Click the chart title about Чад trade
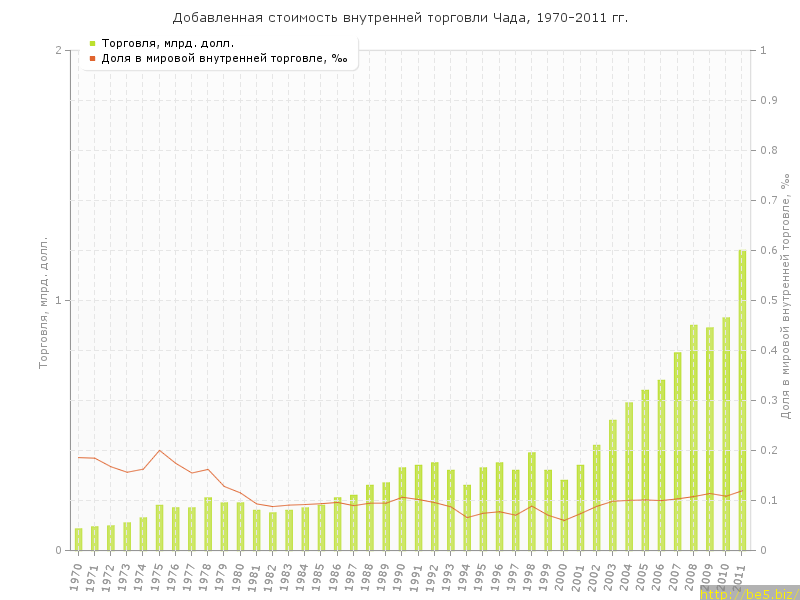The width and height of the screenshot is (800, 600). coord(400,18)
